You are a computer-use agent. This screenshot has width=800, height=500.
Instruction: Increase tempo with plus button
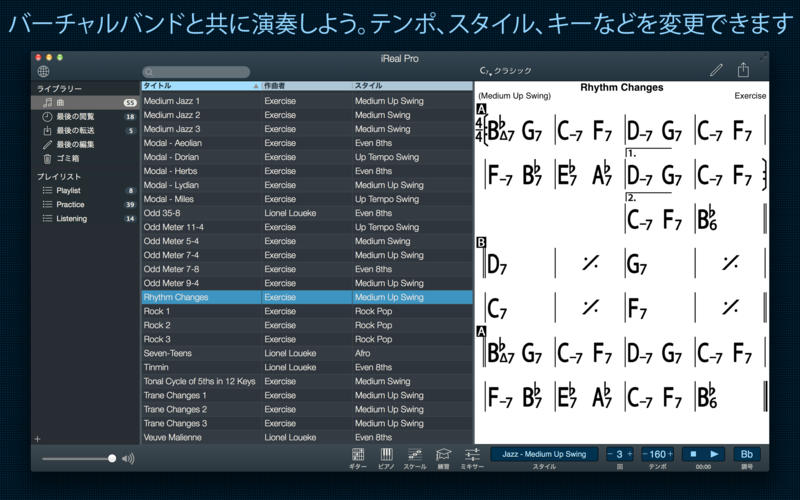pos(670,454)
